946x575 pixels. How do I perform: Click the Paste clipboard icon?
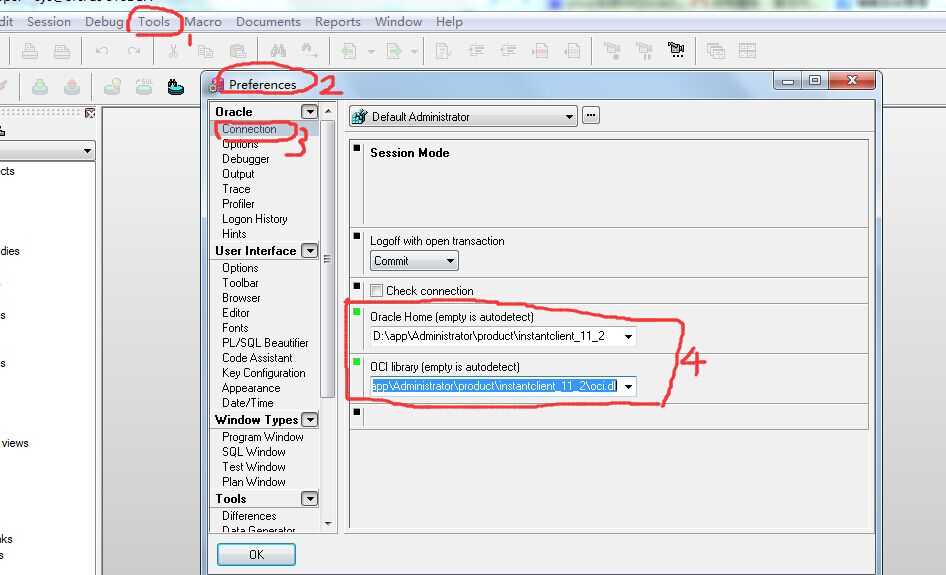238,51
